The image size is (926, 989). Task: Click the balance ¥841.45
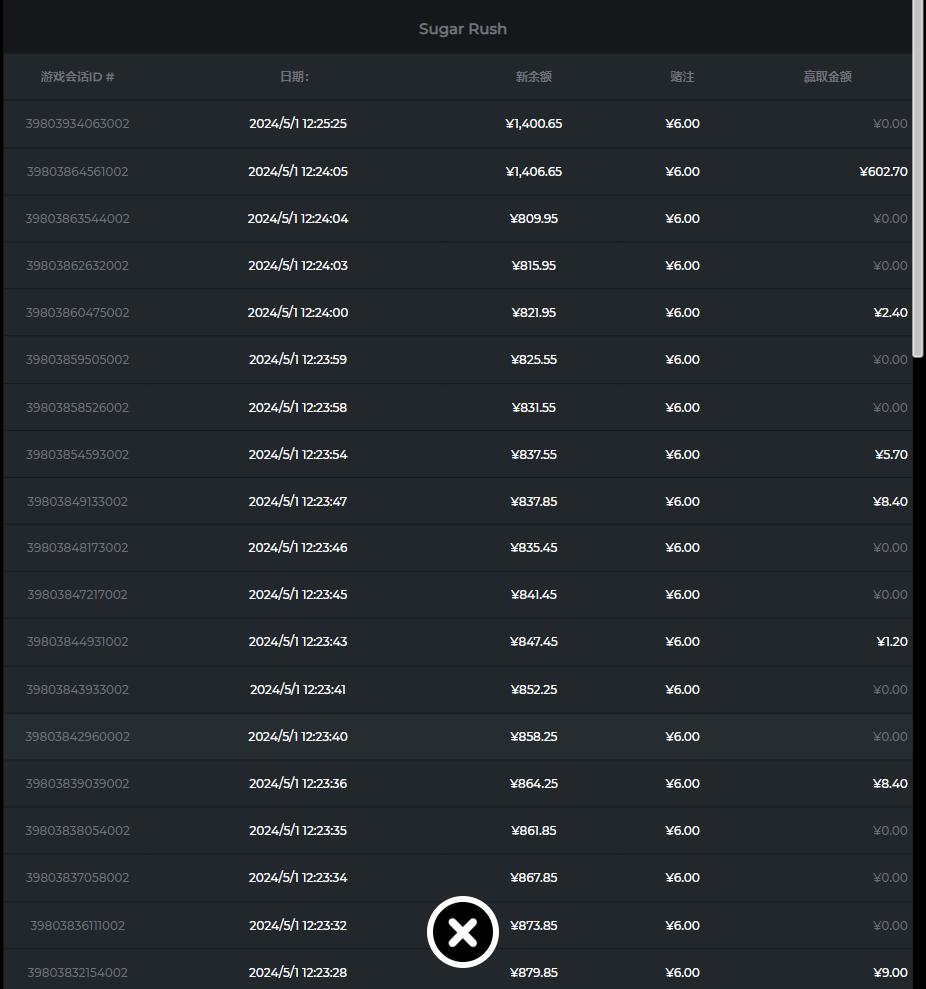(x=534, y=594)
